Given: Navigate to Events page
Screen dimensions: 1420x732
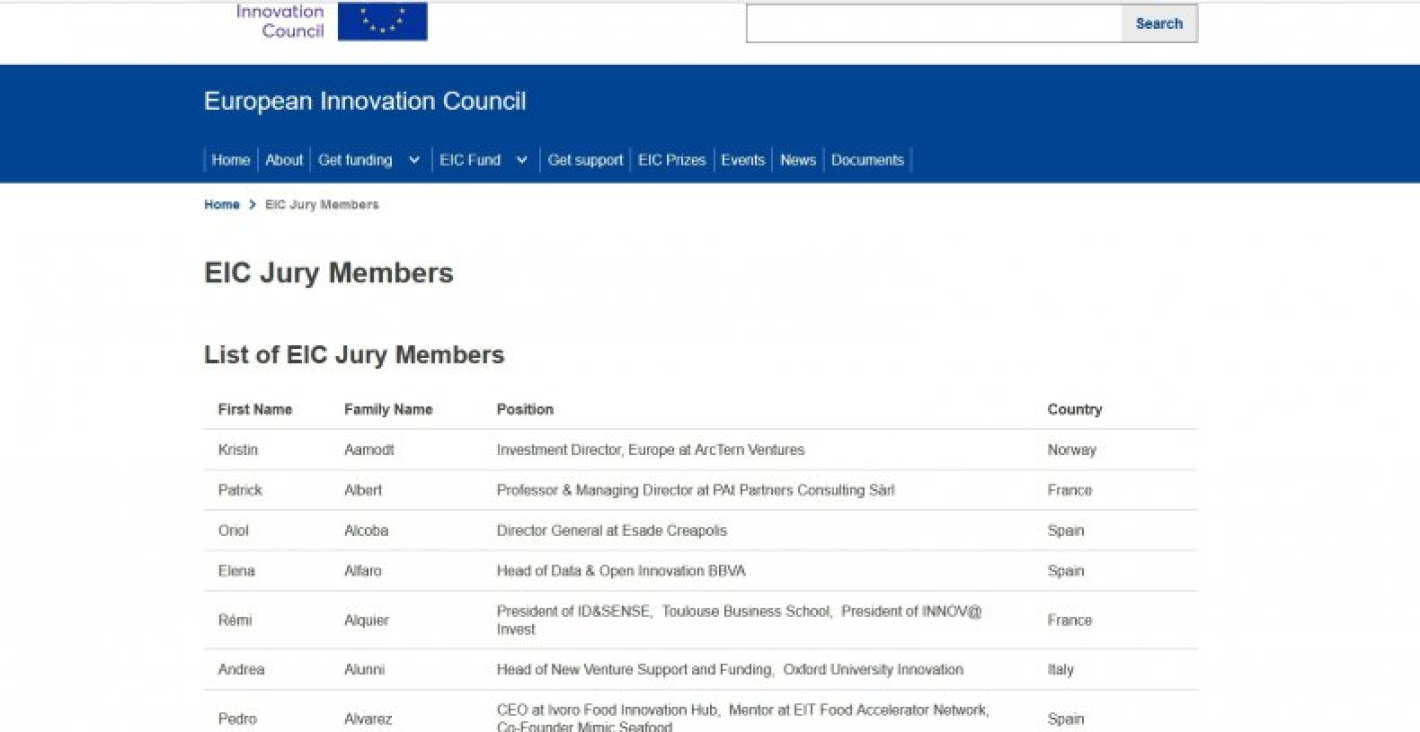Looking at the screenshot, I should click(x=743, y=160).
